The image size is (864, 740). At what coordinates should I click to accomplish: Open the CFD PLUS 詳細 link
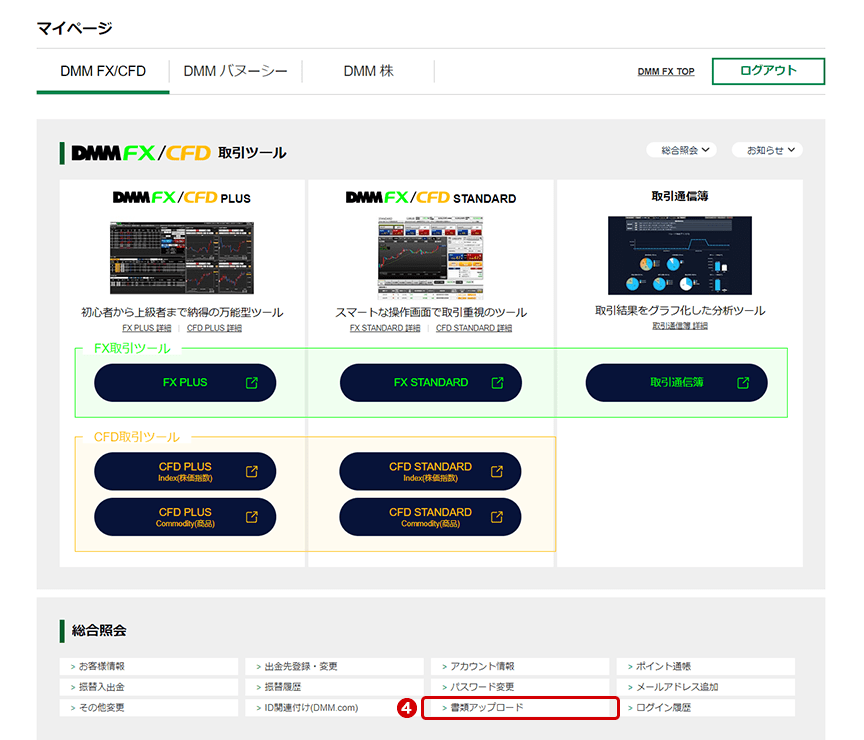point(214,328)
